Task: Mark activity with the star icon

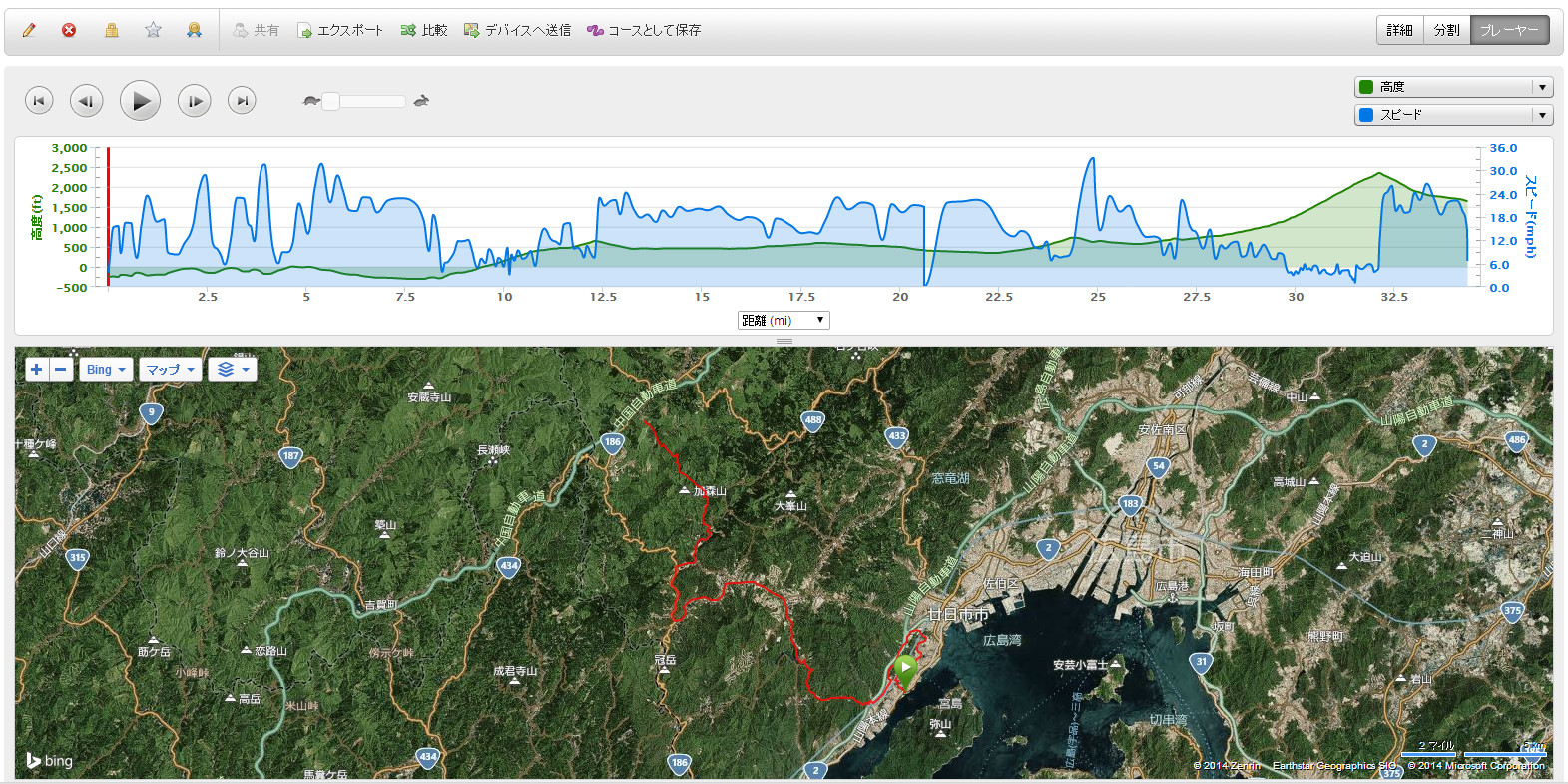Action: point(153,30)
